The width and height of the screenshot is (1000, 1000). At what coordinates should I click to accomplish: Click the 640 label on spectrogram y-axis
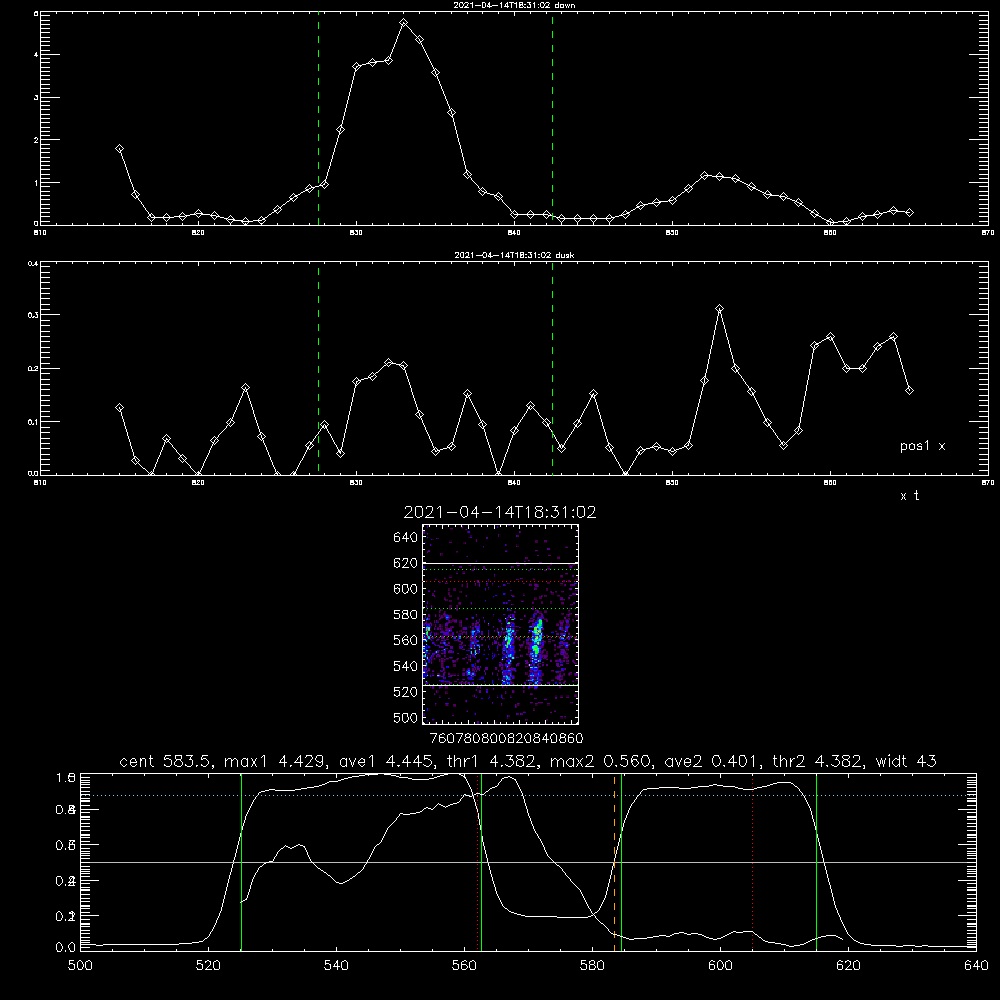point(406,538)
